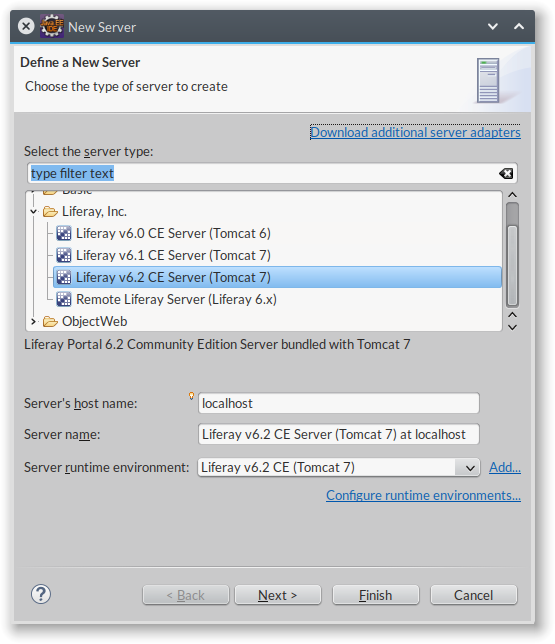Click the title bar up chevron
The image size is (555, 644).
pos(519,27)
